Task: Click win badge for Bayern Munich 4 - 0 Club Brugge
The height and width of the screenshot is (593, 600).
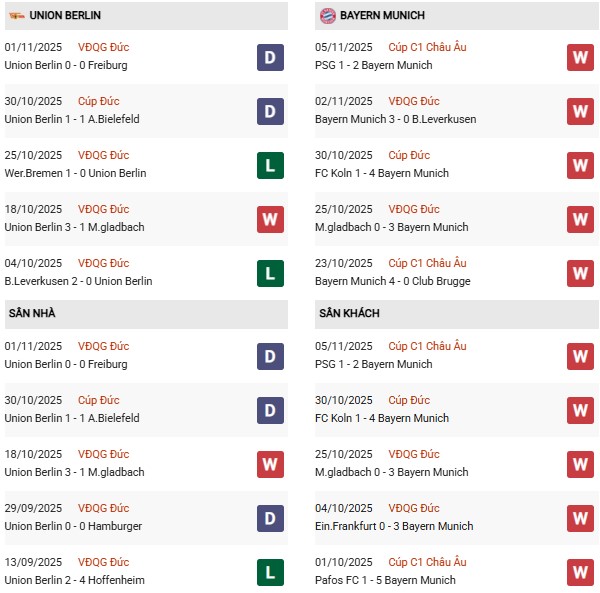Action: coord(580,273)
